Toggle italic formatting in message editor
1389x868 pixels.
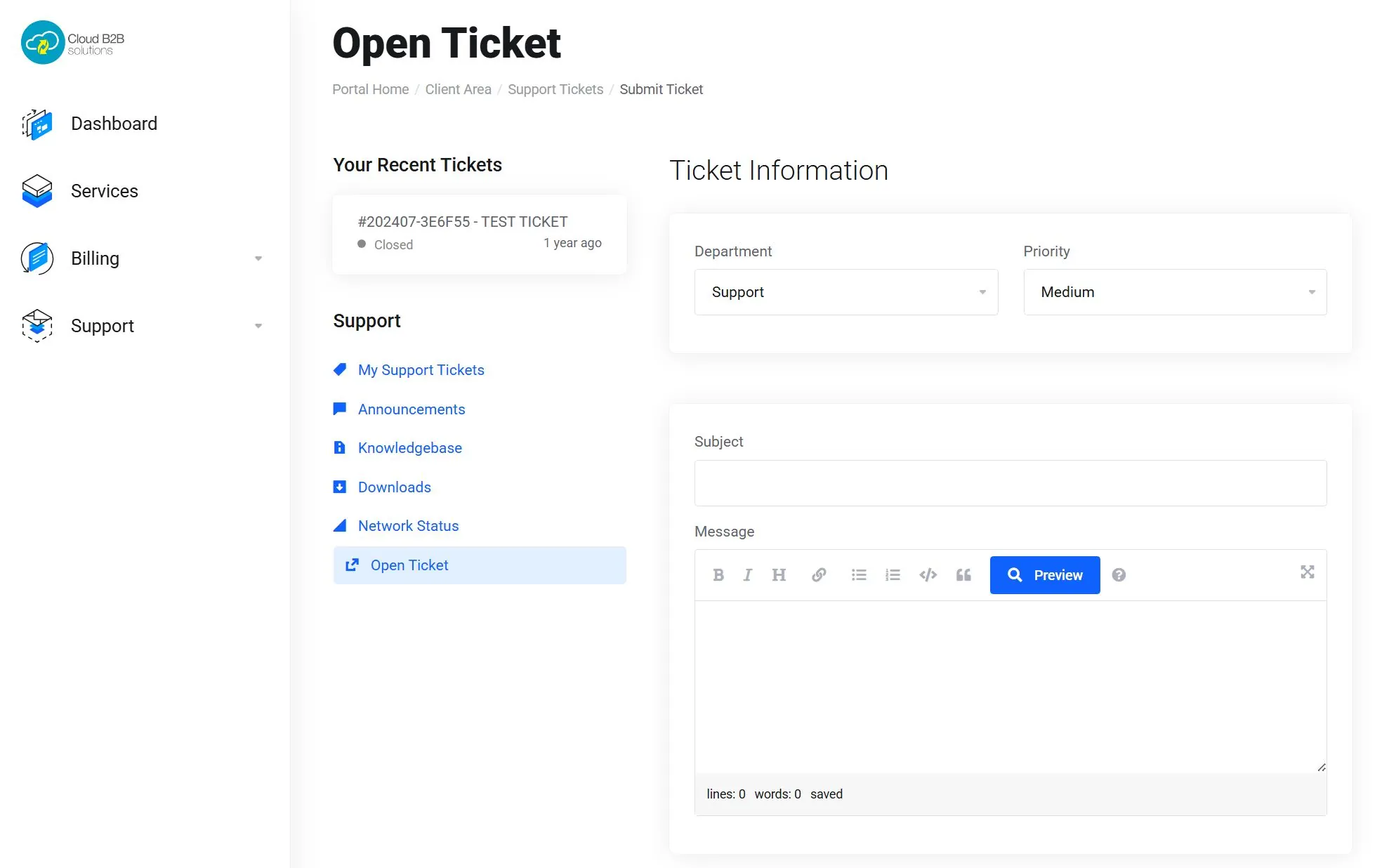point(748,575)
